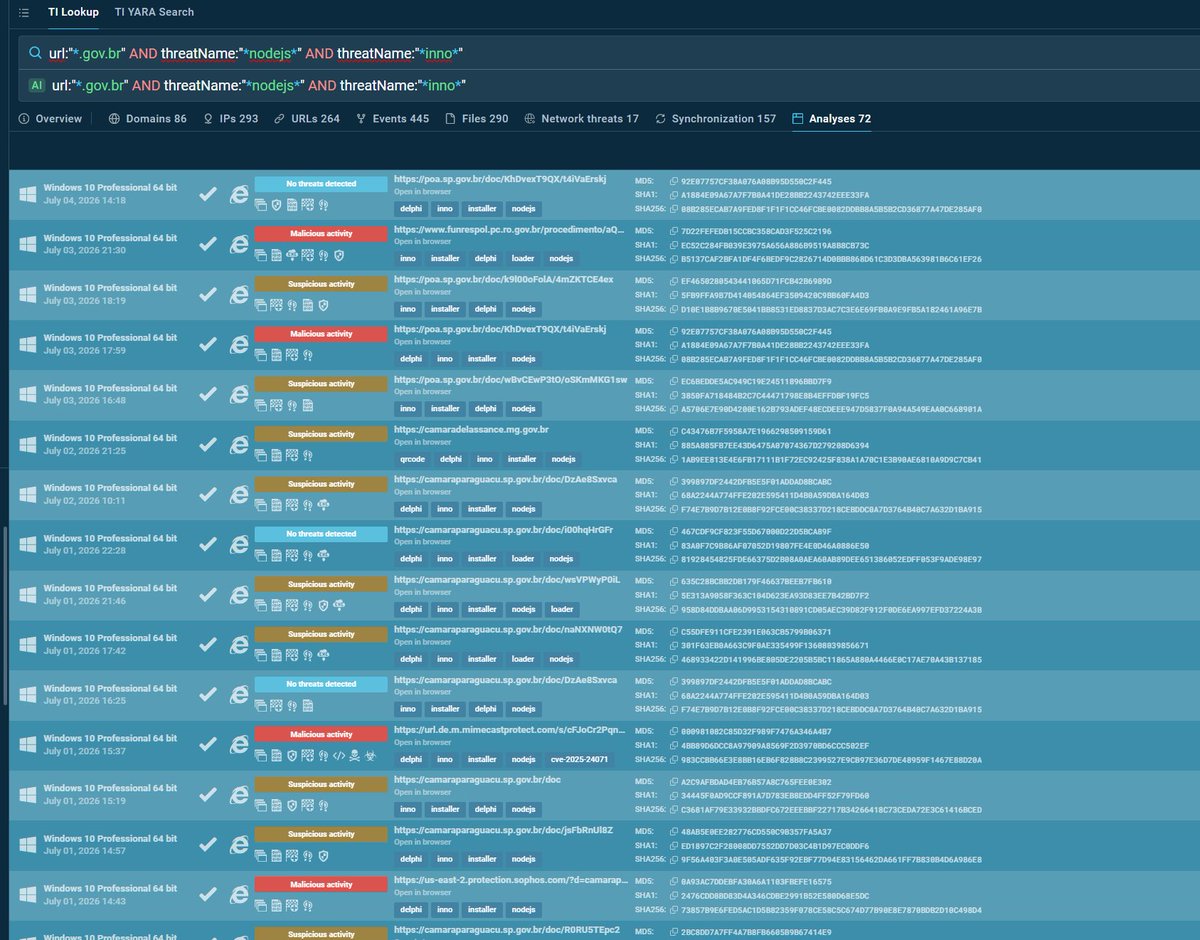1200x940 pixels.
Task: Click the checkmark icon in July 01 17:42 row
Action: (208, 645)
